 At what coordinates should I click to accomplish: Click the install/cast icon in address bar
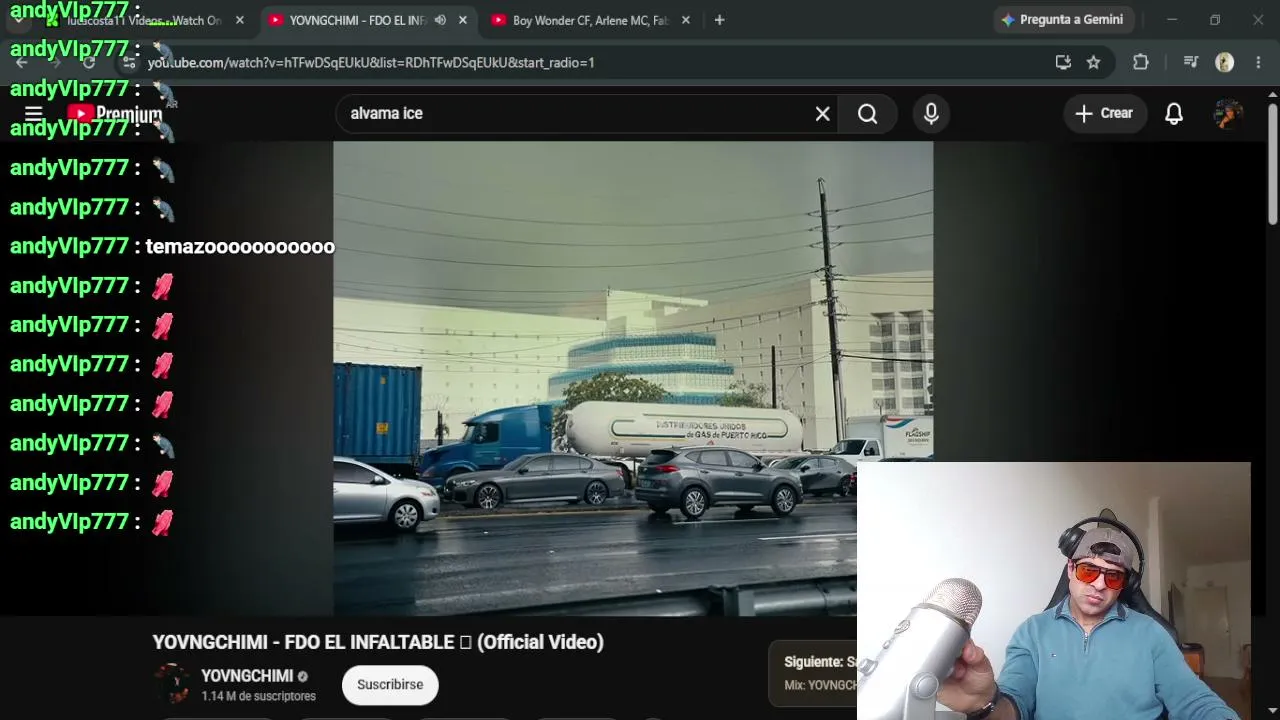(x=1063, y=62)
